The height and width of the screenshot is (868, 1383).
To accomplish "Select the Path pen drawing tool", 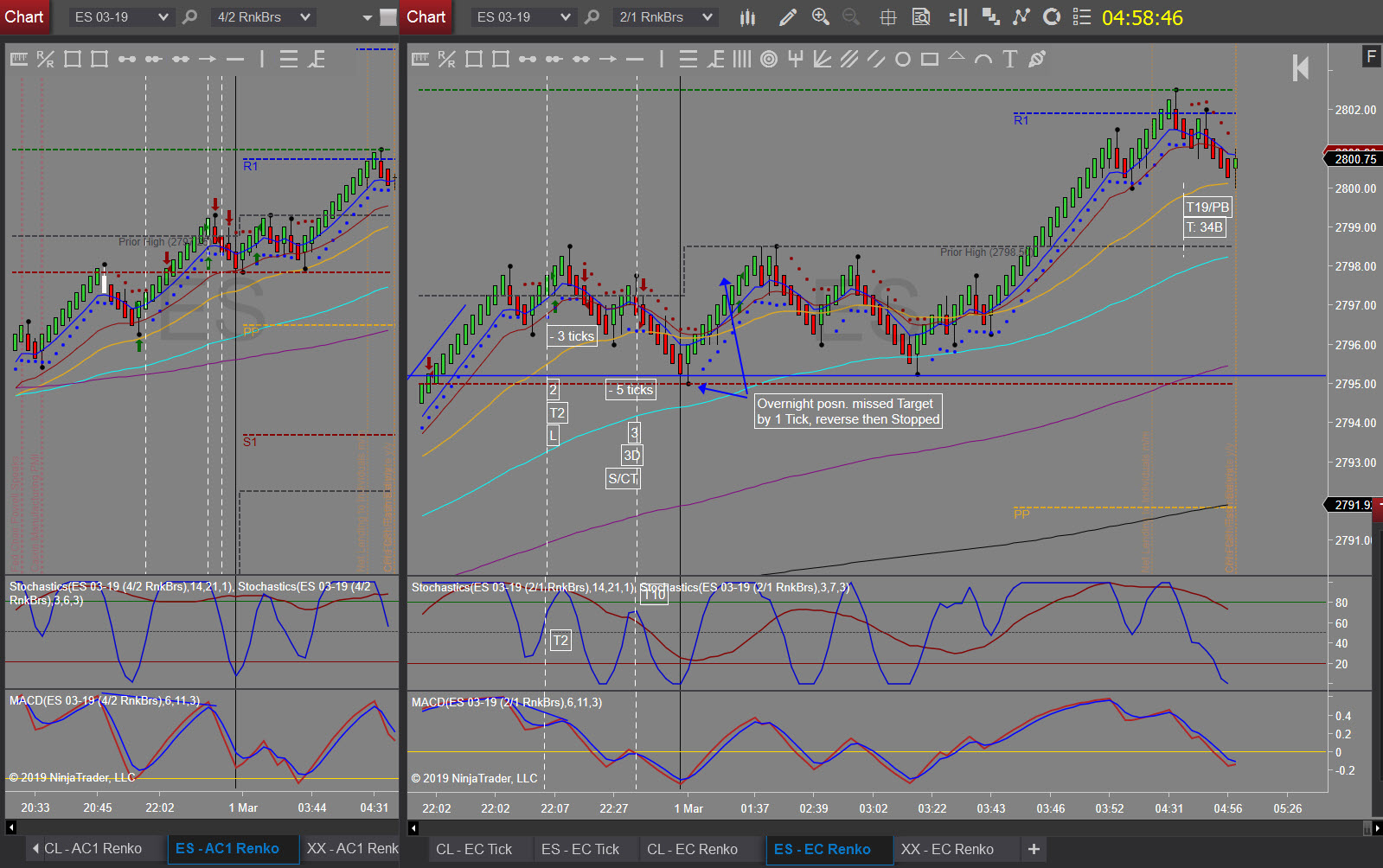I will 1037,59.
